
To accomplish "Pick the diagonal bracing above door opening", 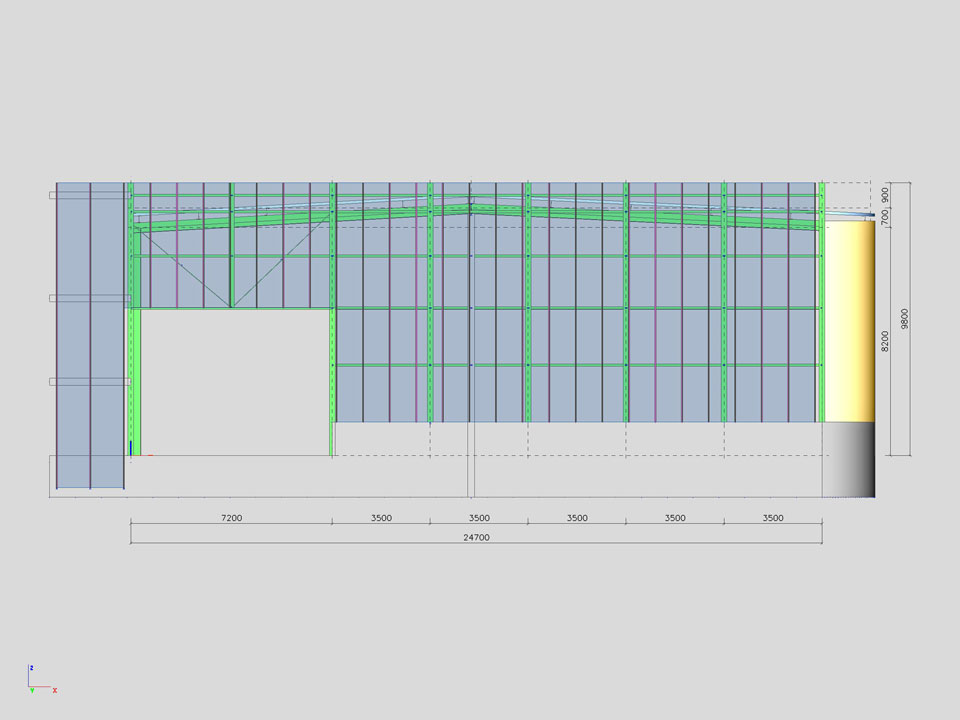I will tap(185, 267).
